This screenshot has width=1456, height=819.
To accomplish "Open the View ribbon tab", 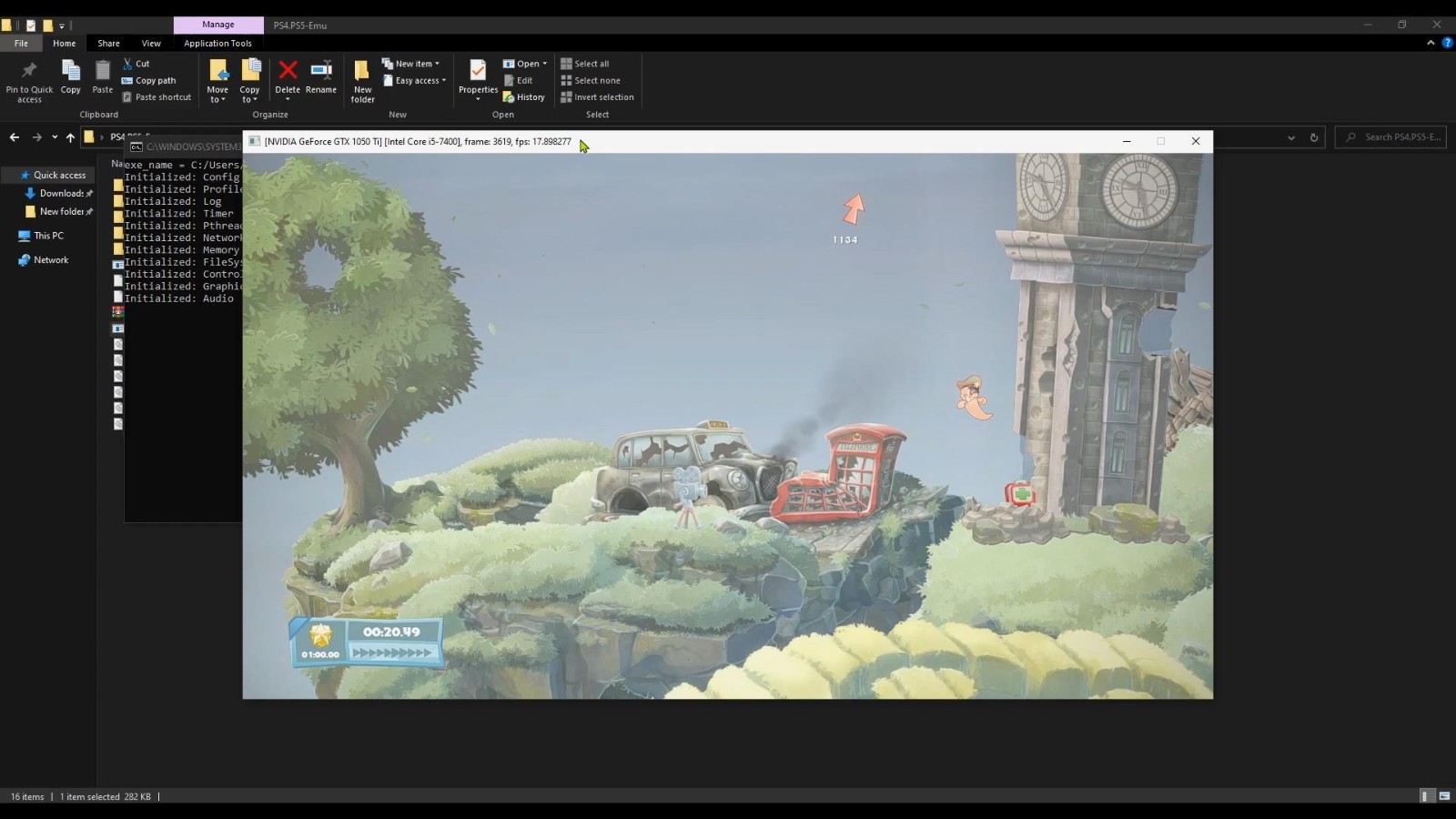I will point(151,44).
